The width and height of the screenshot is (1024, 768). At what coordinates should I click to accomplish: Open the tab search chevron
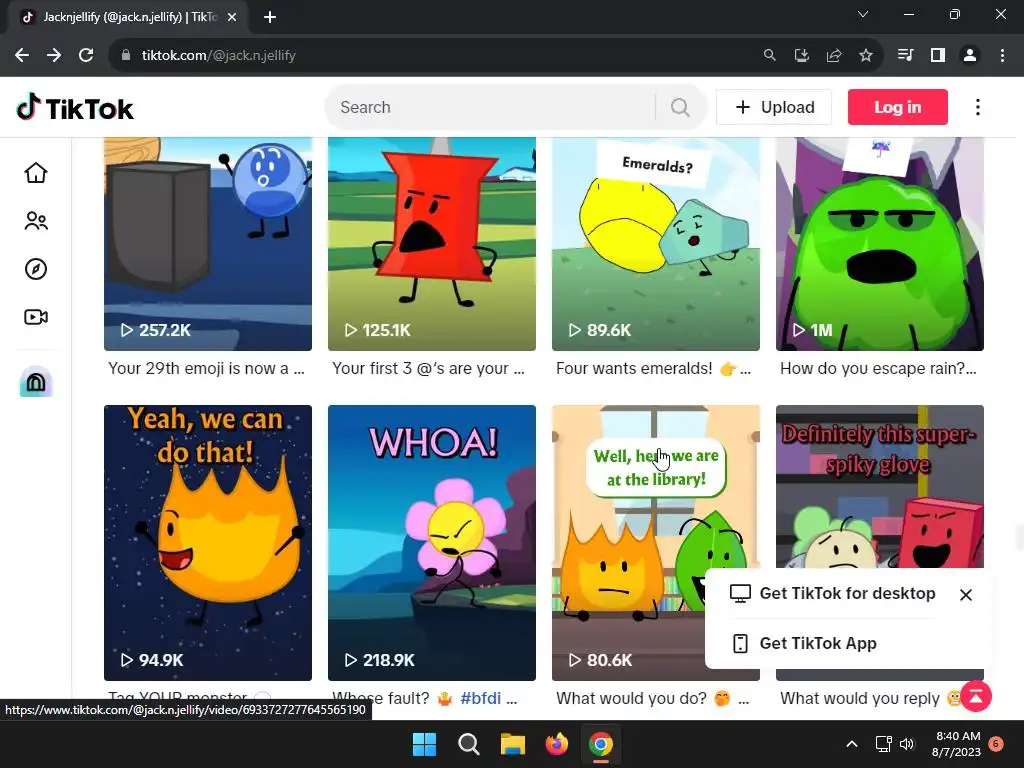pyautogui.click(x=863, y=14)
